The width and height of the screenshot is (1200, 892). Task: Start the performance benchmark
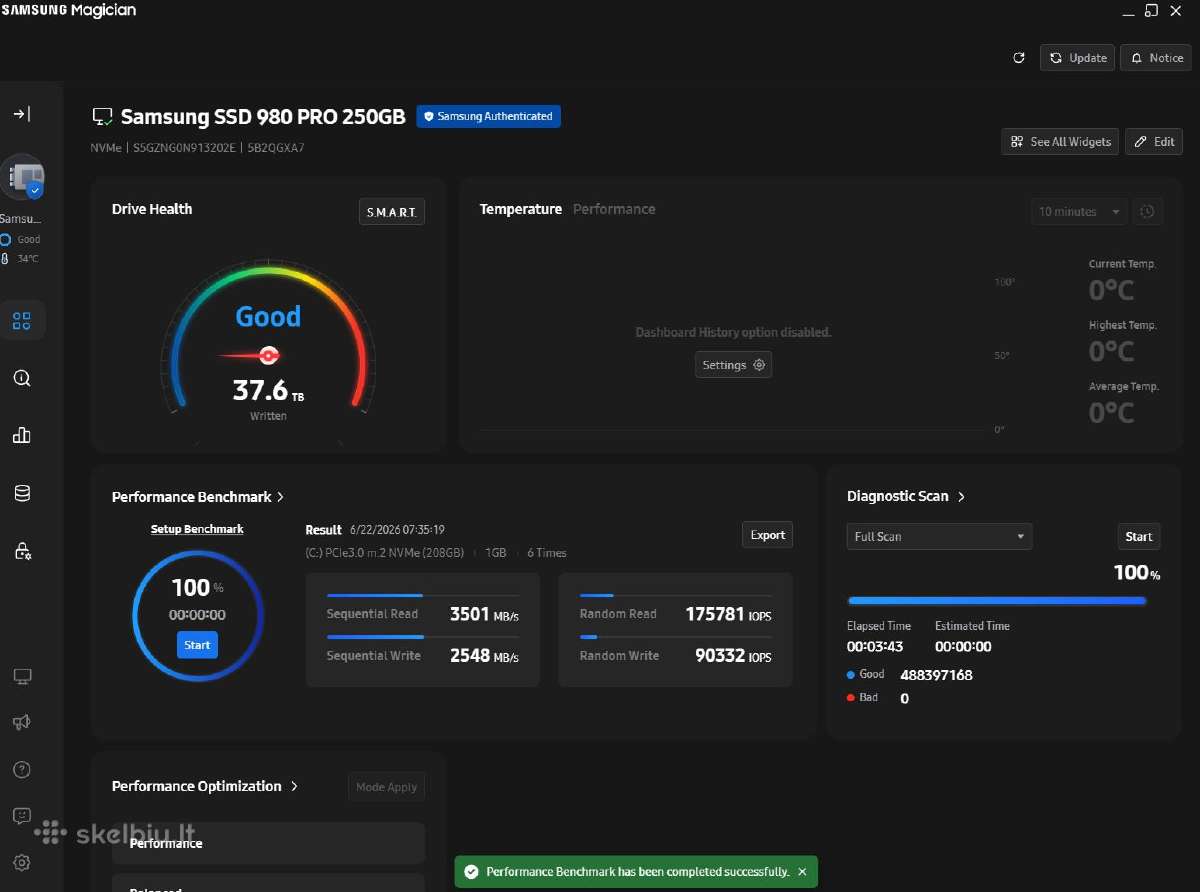(197, 645)
